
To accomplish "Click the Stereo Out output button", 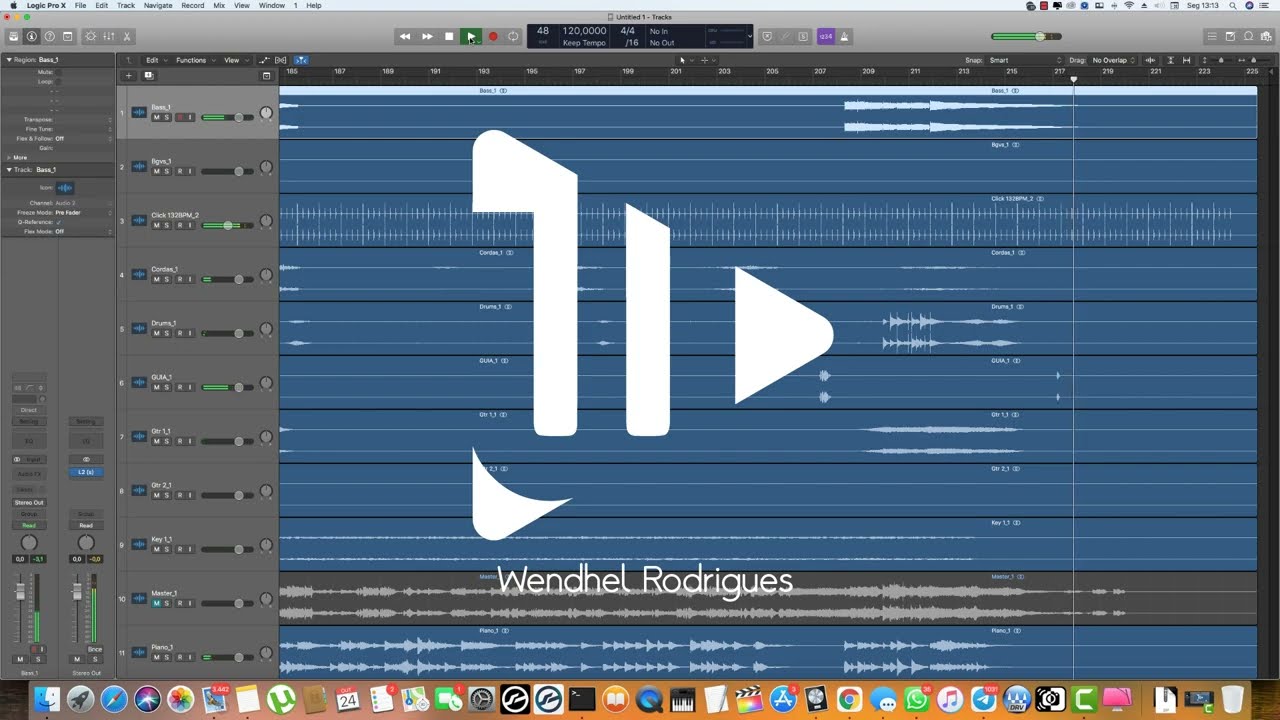I will tap(29, 502).
